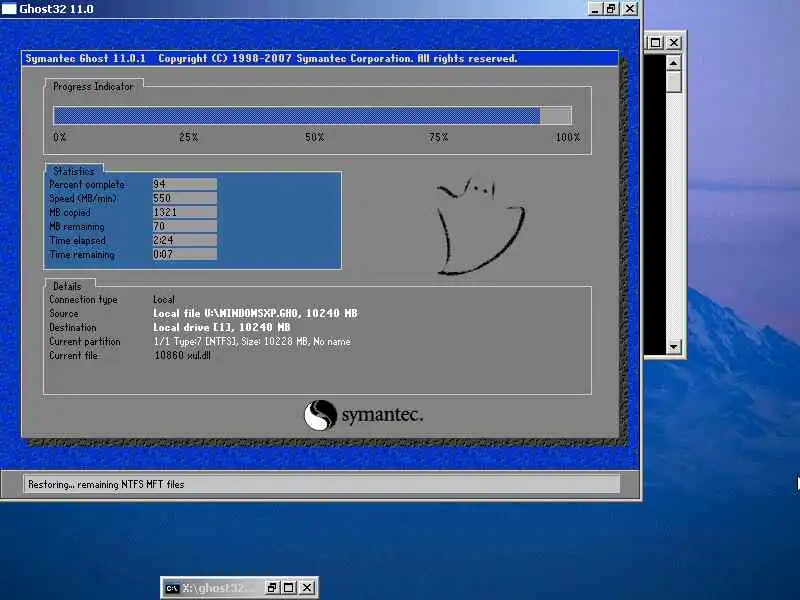Click the 25% progress scale label

(188, 137)
